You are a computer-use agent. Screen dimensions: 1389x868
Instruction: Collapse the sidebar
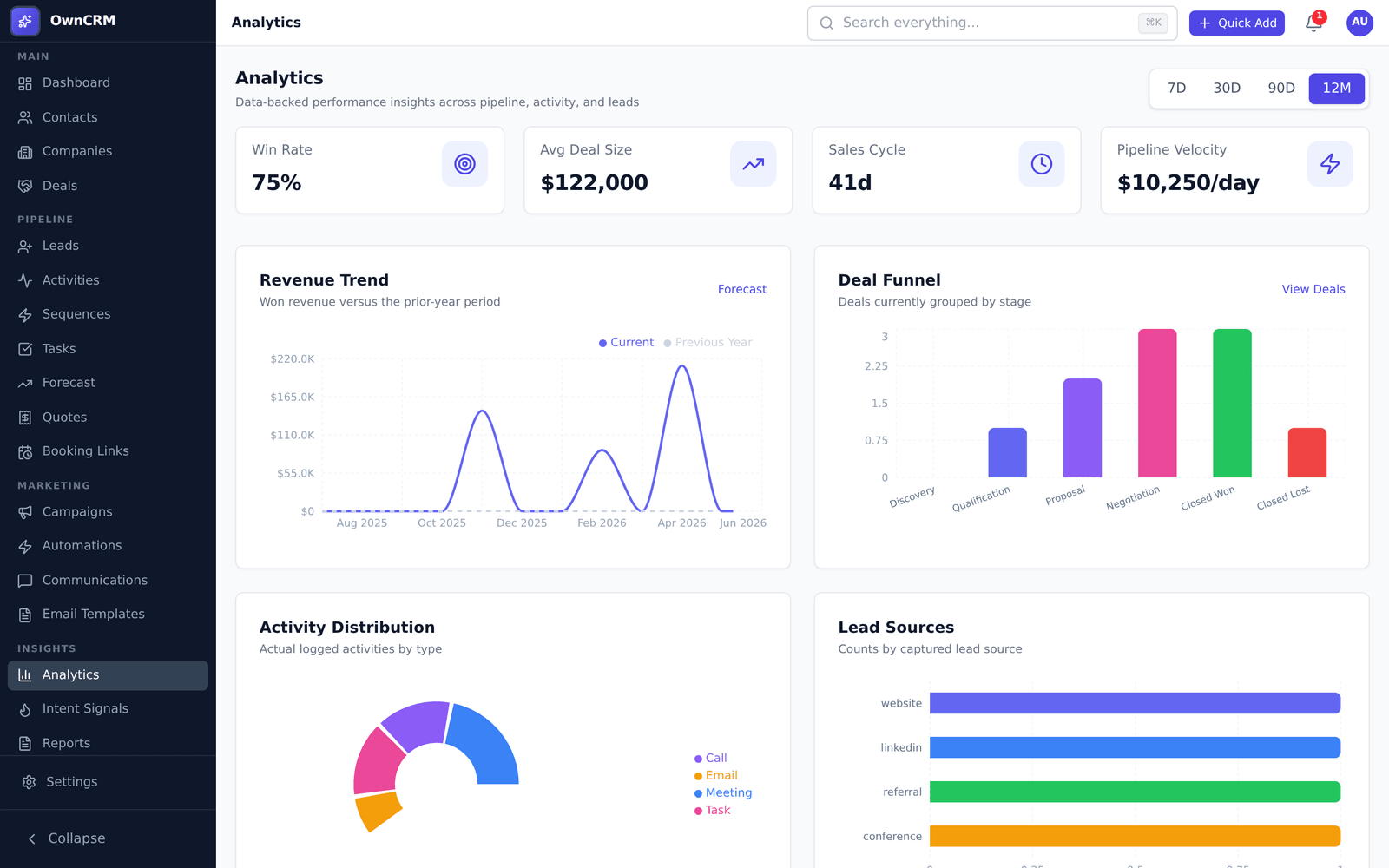108,838
